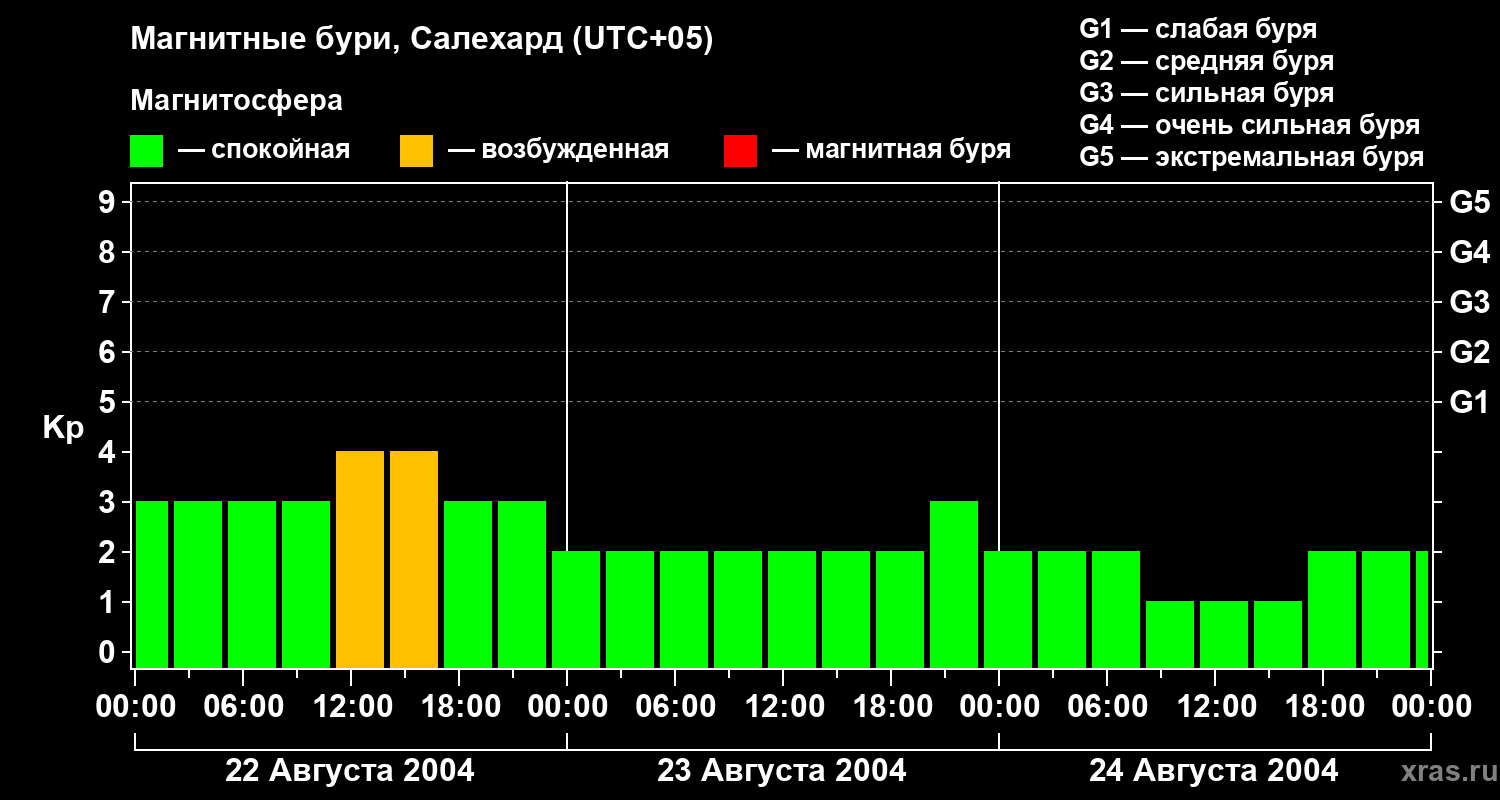Image resolution: width=1500 pixels, height=800 pixels.
Task: Click the 'G3 — сильная буря' legend line
Action: 1207,93
